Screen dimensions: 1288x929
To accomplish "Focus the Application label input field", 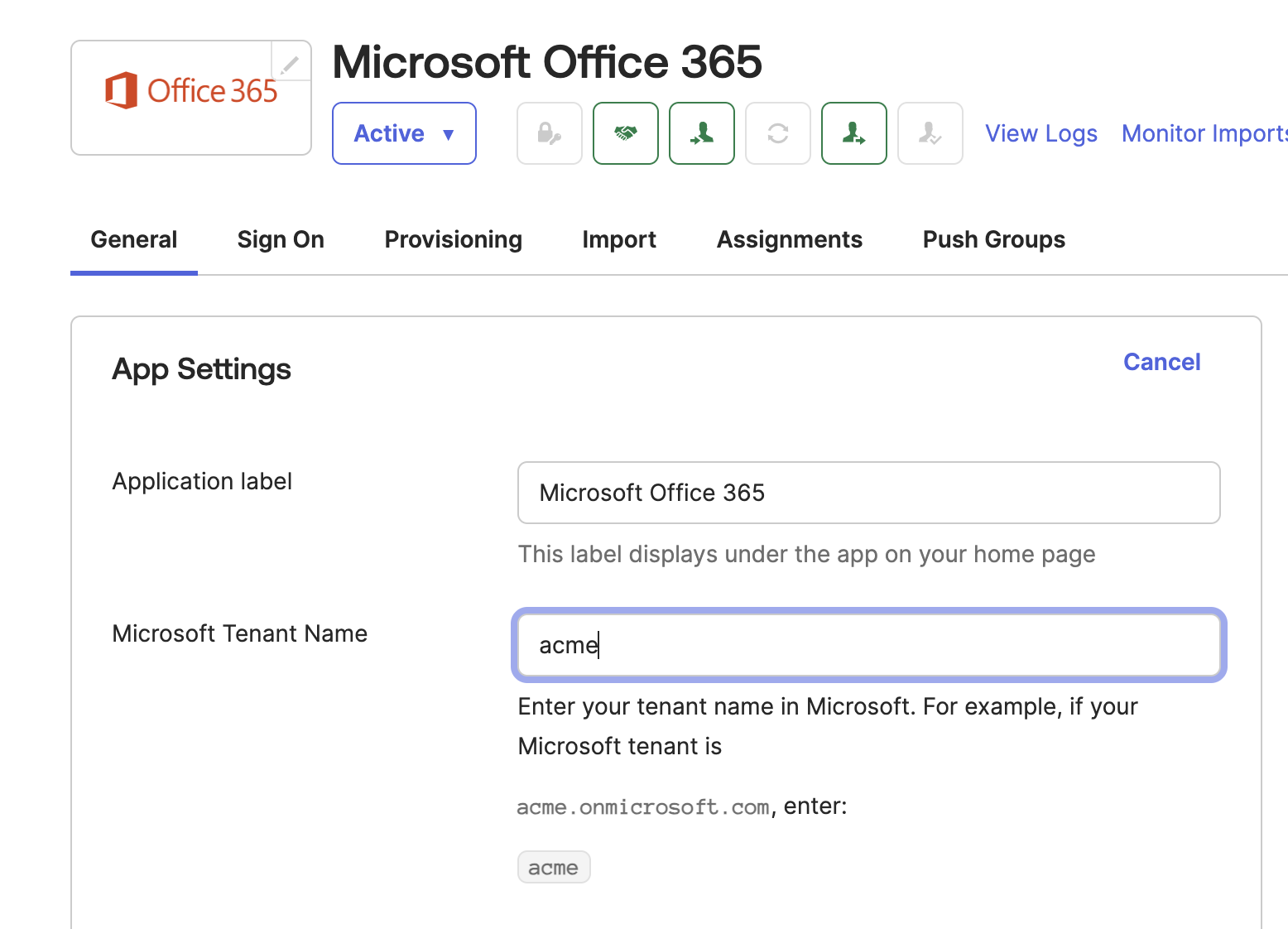I will pos(869,493).
